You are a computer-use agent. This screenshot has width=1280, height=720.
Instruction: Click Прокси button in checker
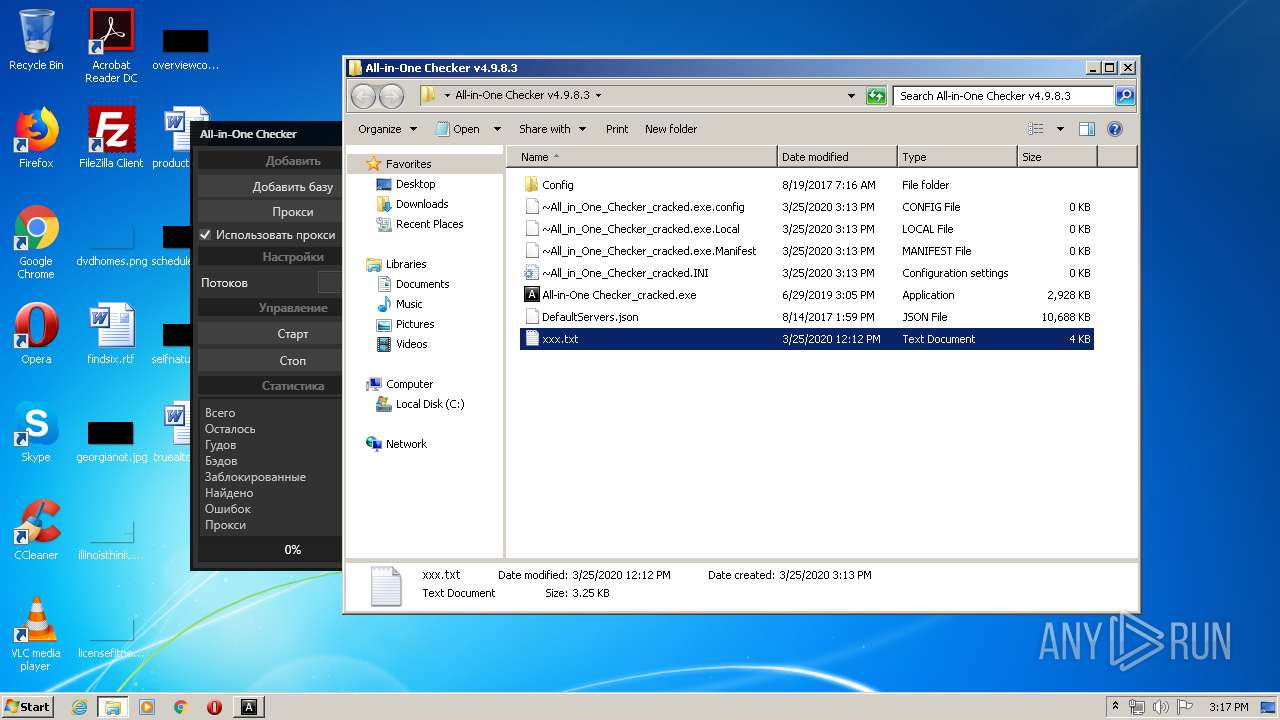(x=270, y=212)
